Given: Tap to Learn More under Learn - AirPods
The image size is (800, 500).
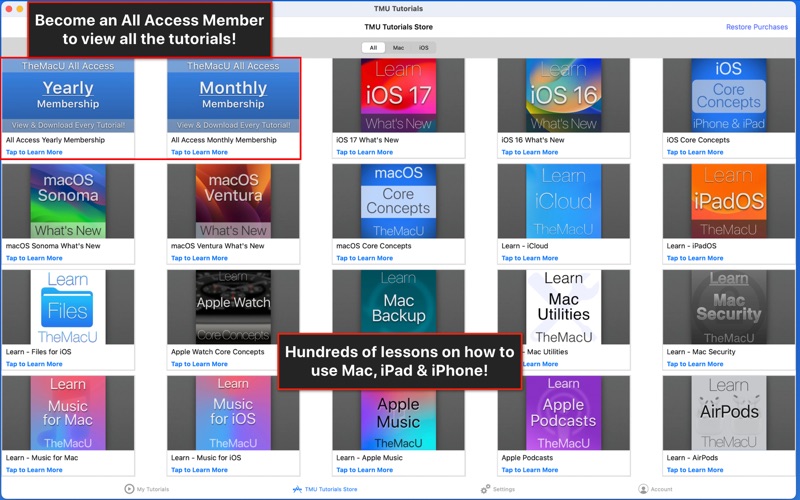Looking at the screenshot, I should point(695,470).
